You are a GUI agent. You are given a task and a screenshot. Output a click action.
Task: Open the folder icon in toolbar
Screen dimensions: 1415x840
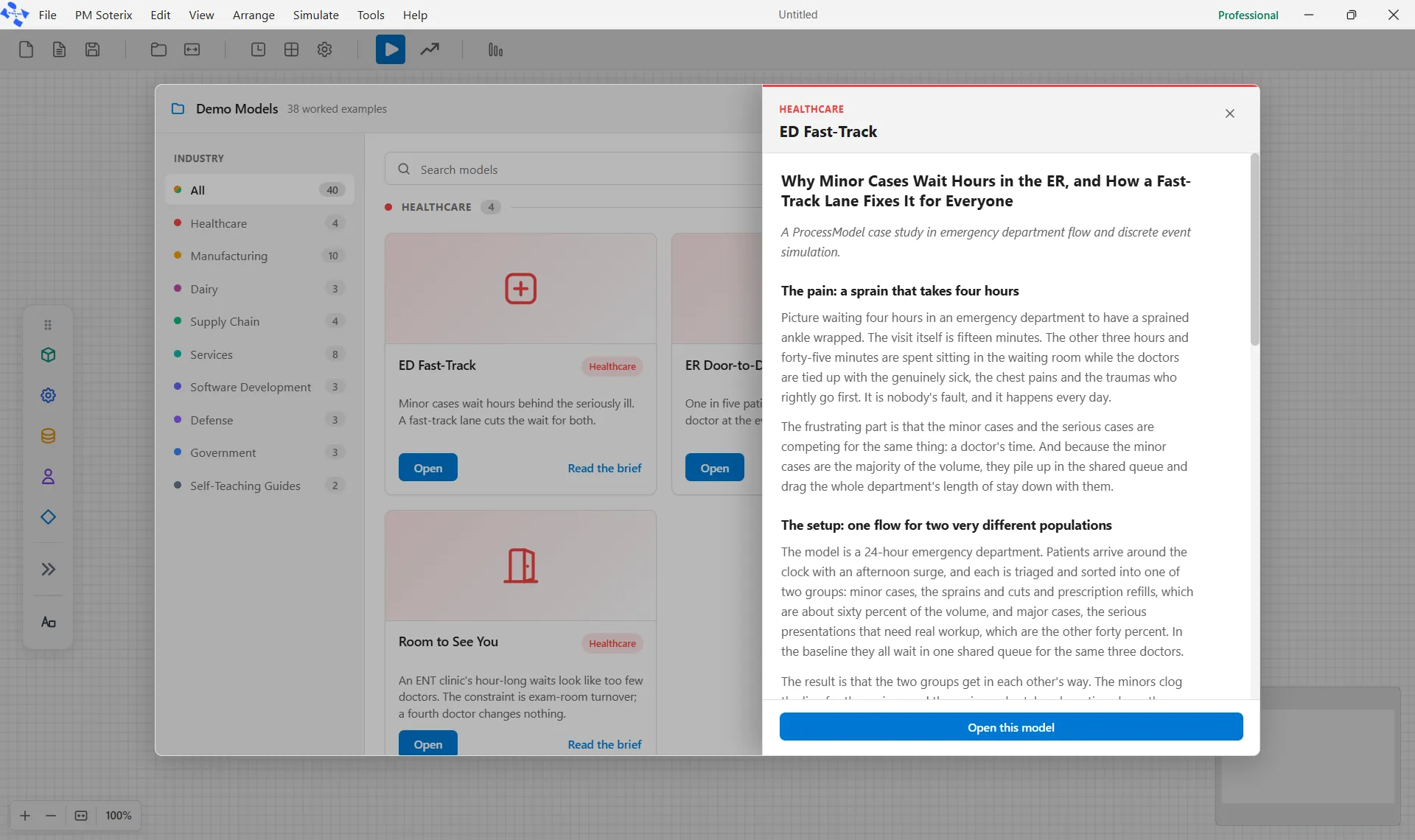pyautogui.click(x=158, y=49)
